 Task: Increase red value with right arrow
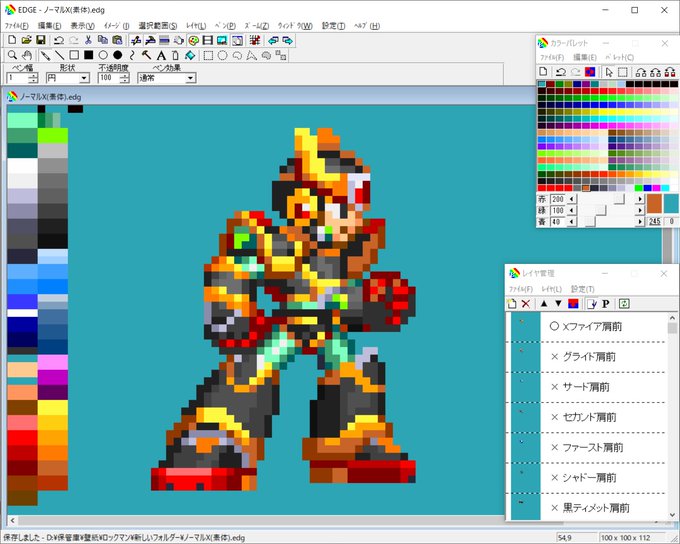coord(640,199)
